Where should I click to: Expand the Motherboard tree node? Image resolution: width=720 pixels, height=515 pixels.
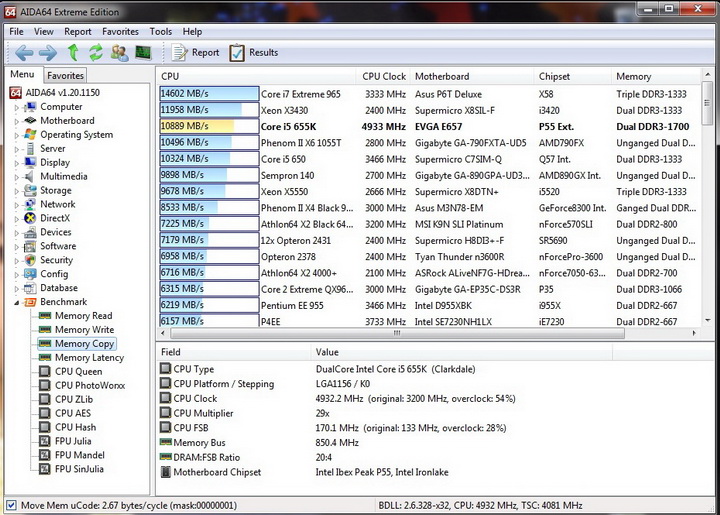[17, 122]
